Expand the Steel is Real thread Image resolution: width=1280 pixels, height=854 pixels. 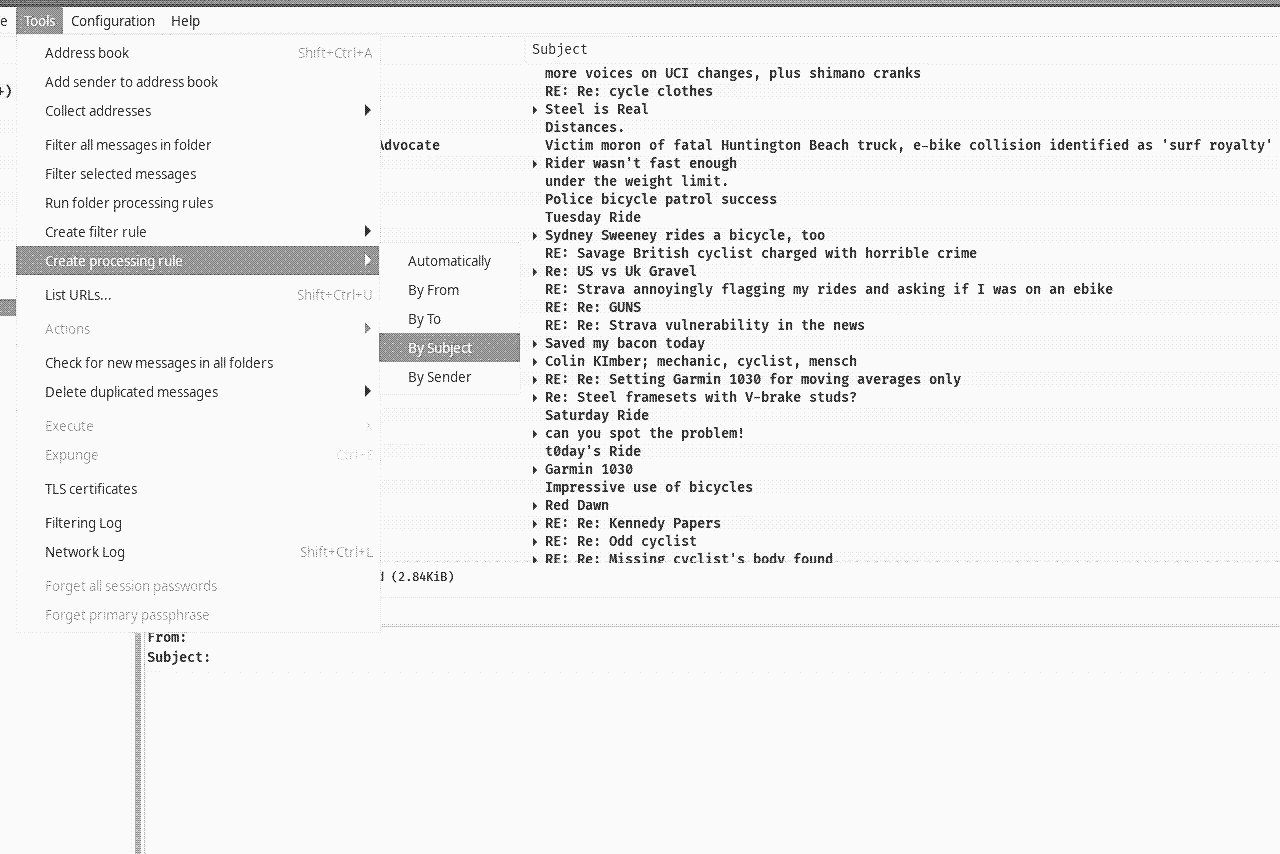[x=535, y=109]
